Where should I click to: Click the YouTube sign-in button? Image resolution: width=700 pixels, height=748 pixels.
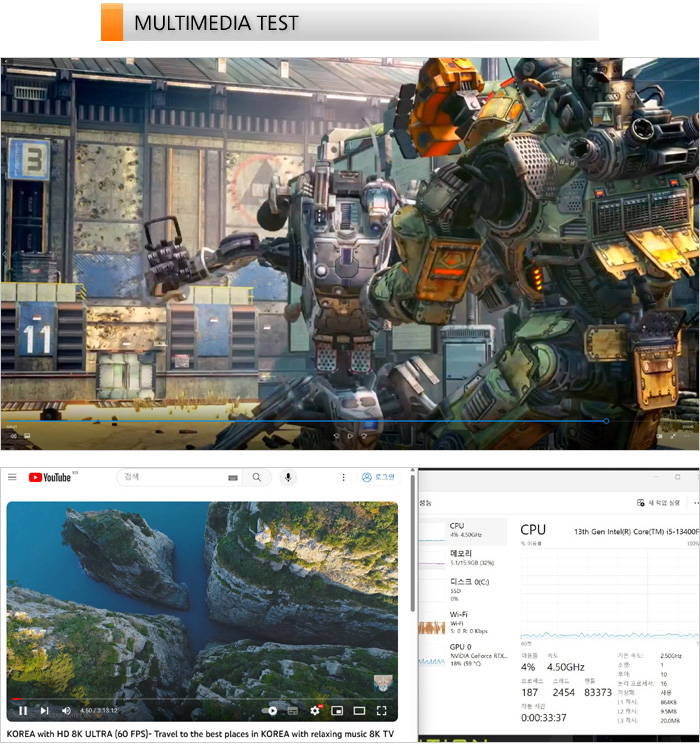pos(379,478)
